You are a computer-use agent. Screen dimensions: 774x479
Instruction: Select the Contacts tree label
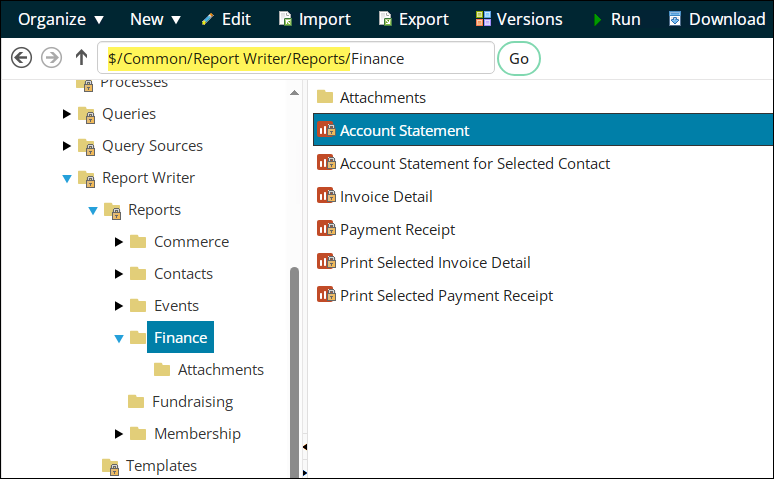point(184,274)
